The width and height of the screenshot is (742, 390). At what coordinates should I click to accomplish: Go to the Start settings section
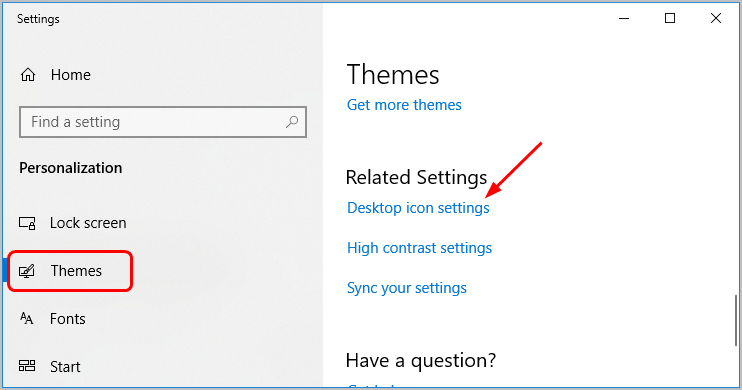[x=65, y=366]
